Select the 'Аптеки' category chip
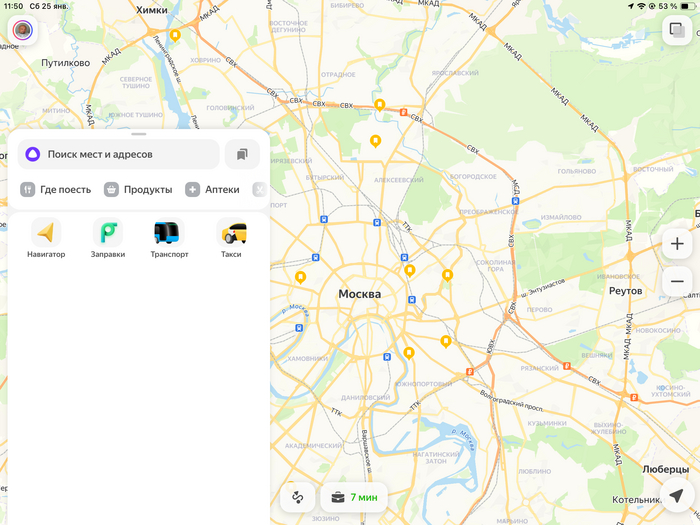The width and height of the screenshot is (700, 525). click(212, 190)
